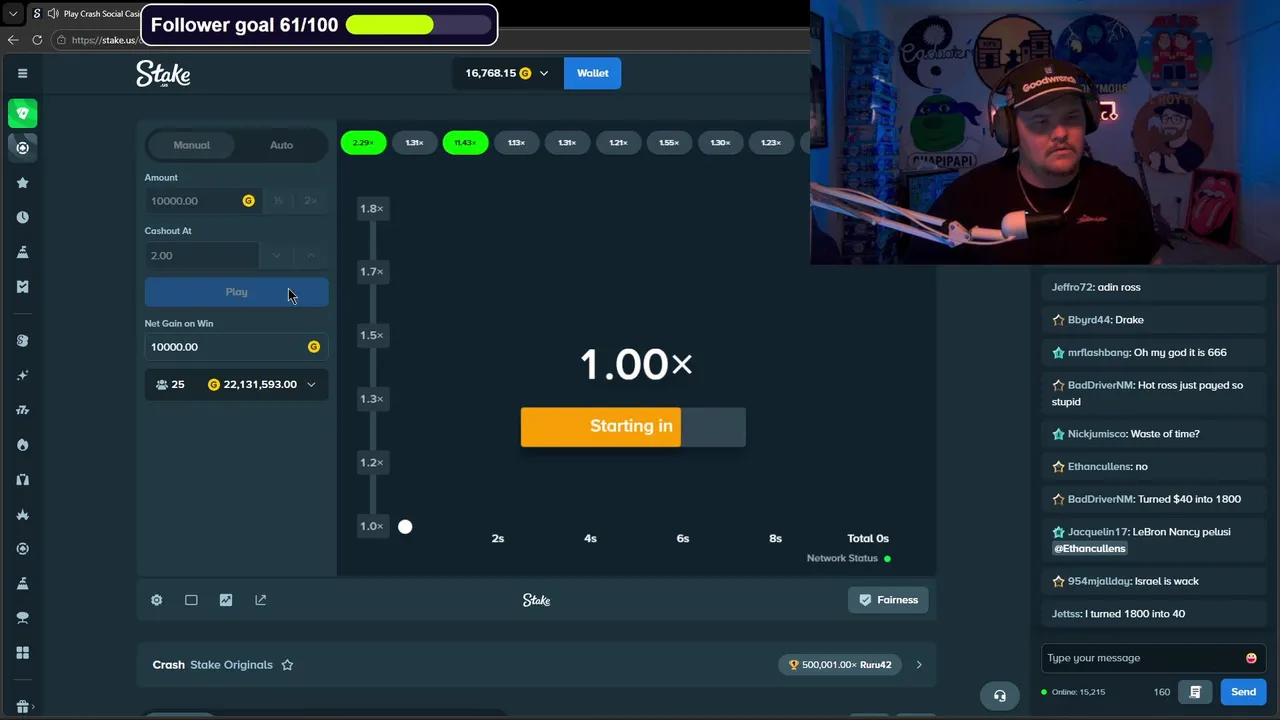Decrease Cashout At with down chevron
The image size is (1280, 720).
(x=276, y=256)
